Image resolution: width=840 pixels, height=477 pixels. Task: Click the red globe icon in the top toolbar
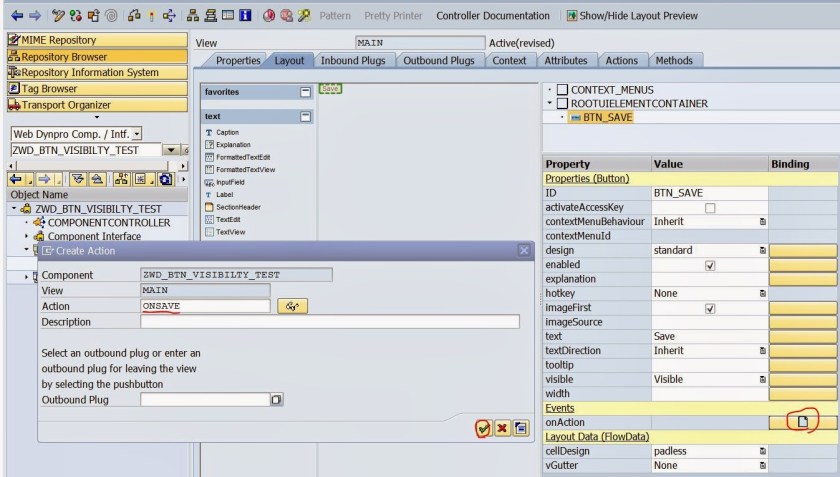(269, 16)
